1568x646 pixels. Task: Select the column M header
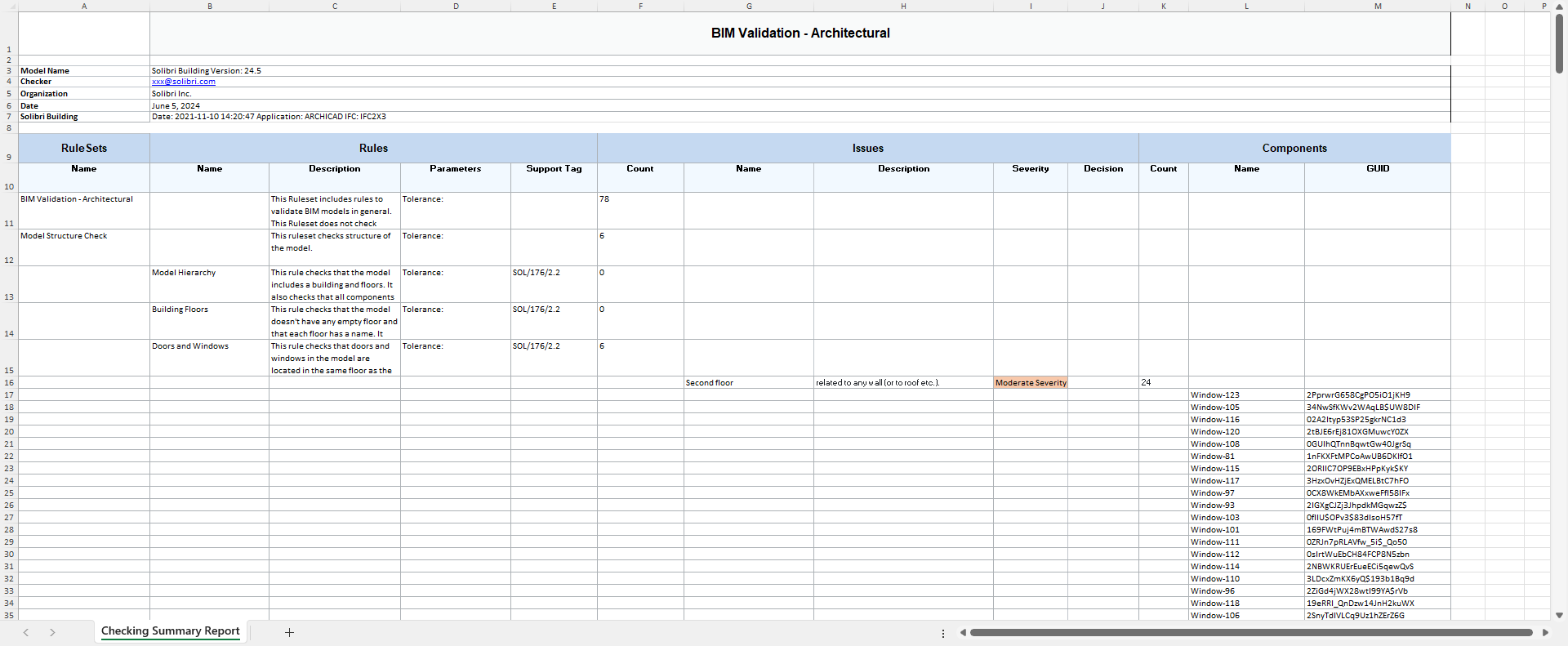[x=1378, y=6]
